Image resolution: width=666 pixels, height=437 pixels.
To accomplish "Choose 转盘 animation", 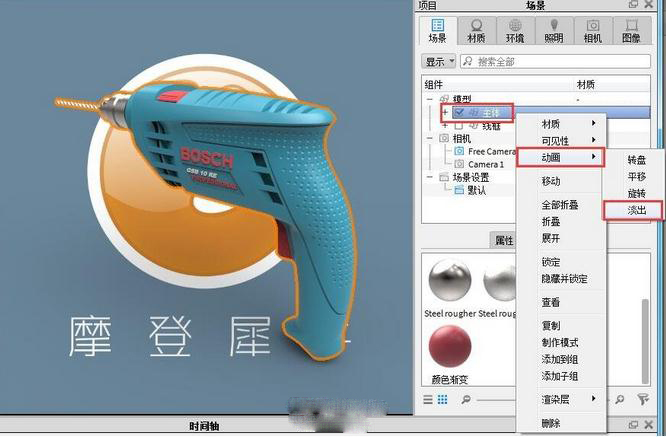I will tap(636, 160).
